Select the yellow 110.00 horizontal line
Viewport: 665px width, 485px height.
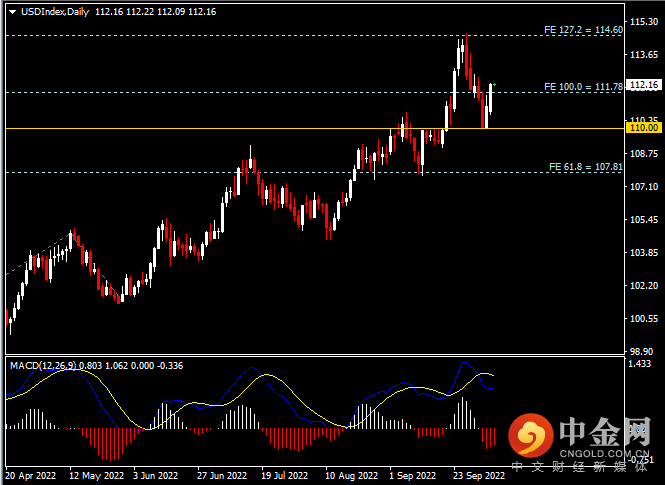[x=315, y=128]
